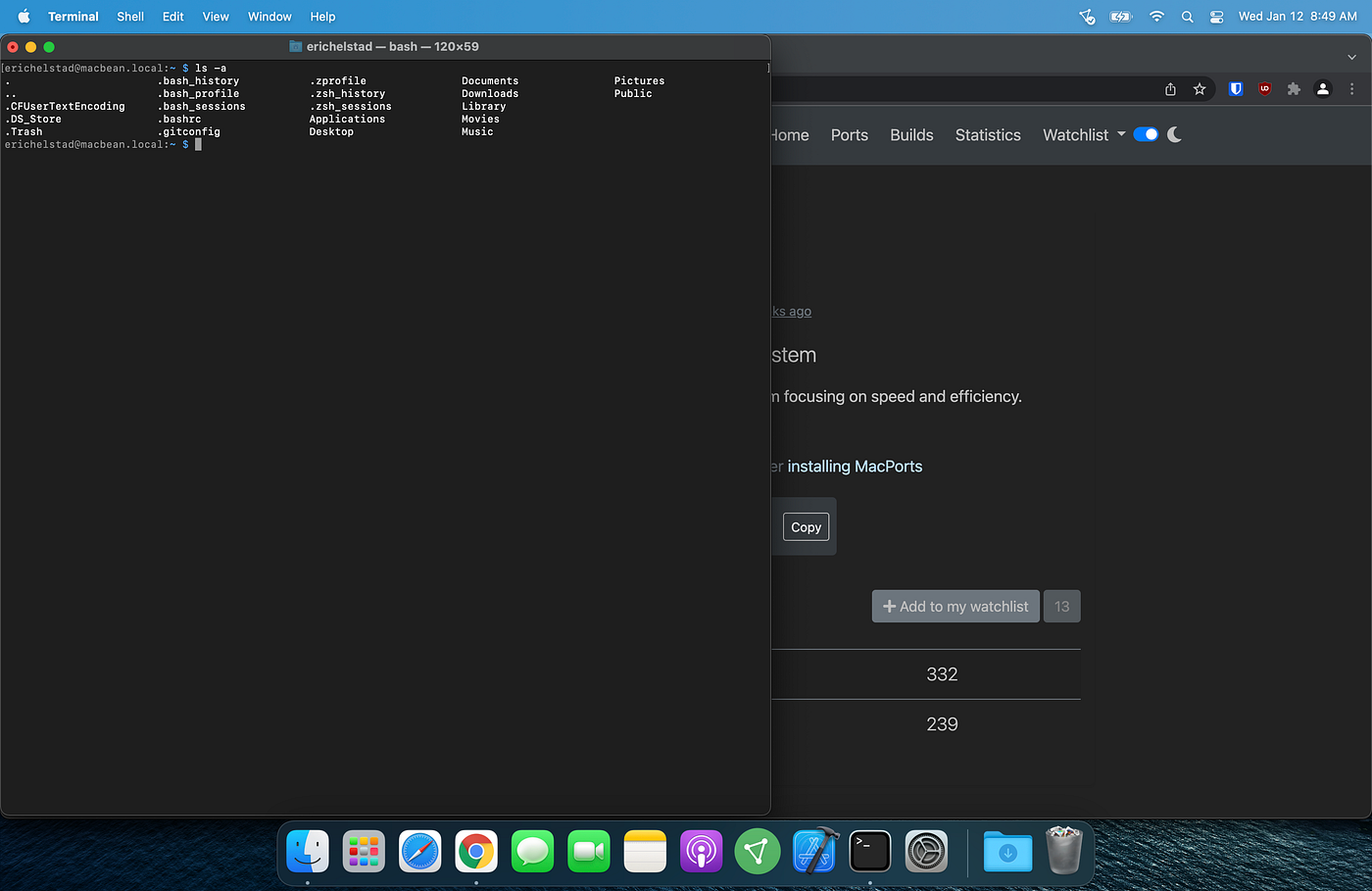
Task: Bookmark this page with the star icon
Action: [1200, 89]
